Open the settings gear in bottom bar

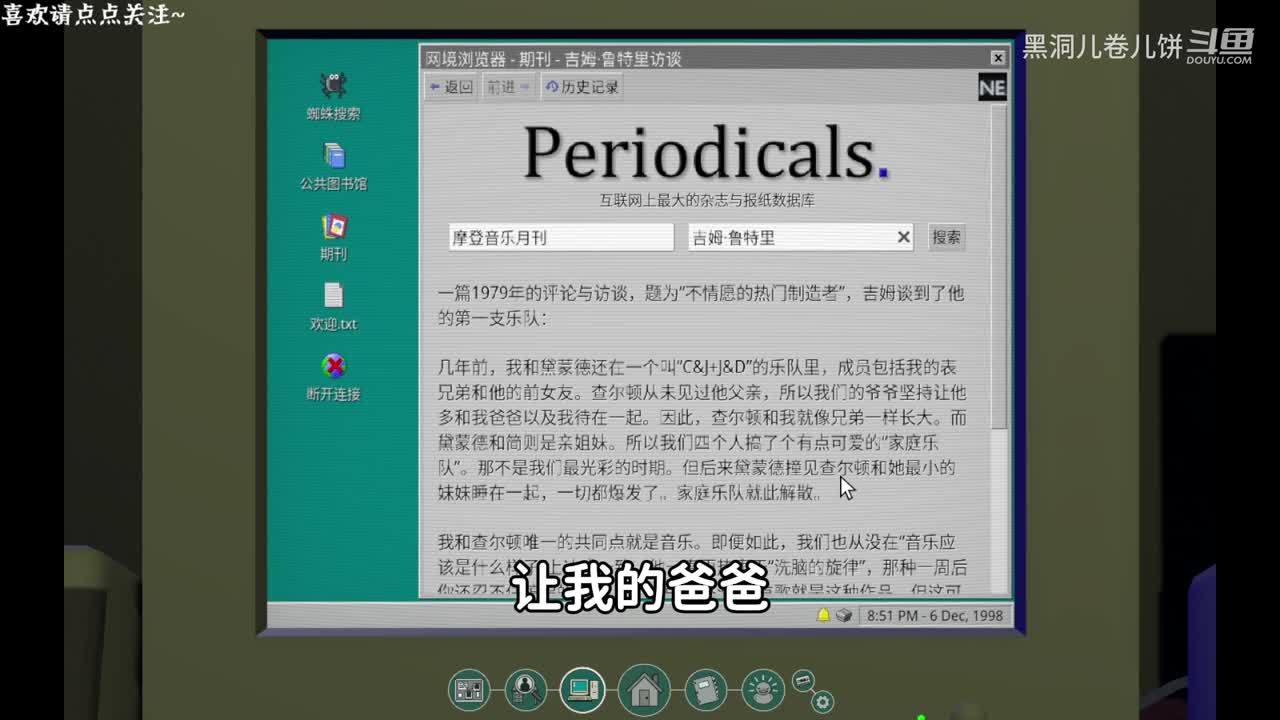(823, 702)
